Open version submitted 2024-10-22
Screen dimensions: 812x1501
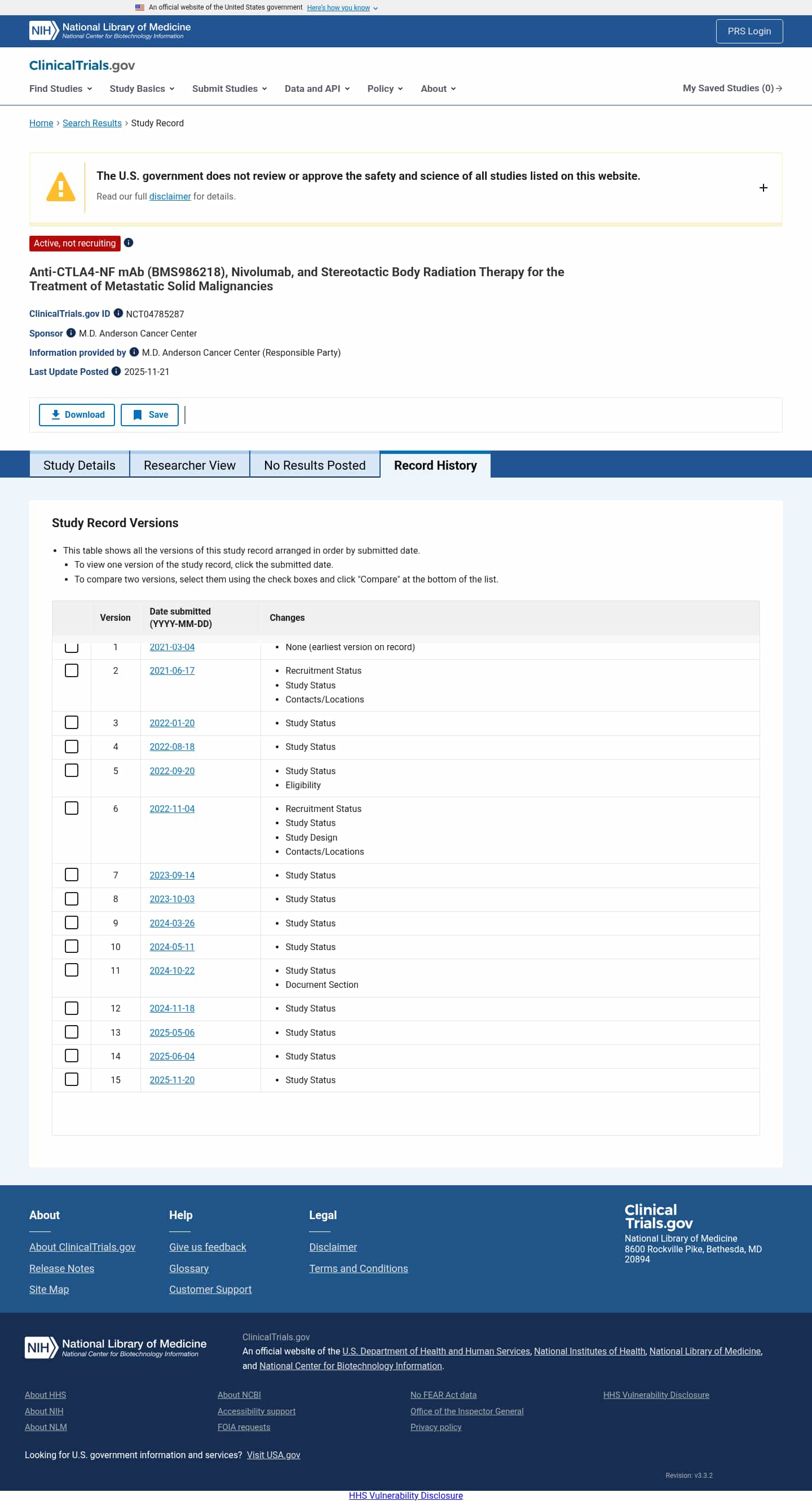click(x=172, y=970)
